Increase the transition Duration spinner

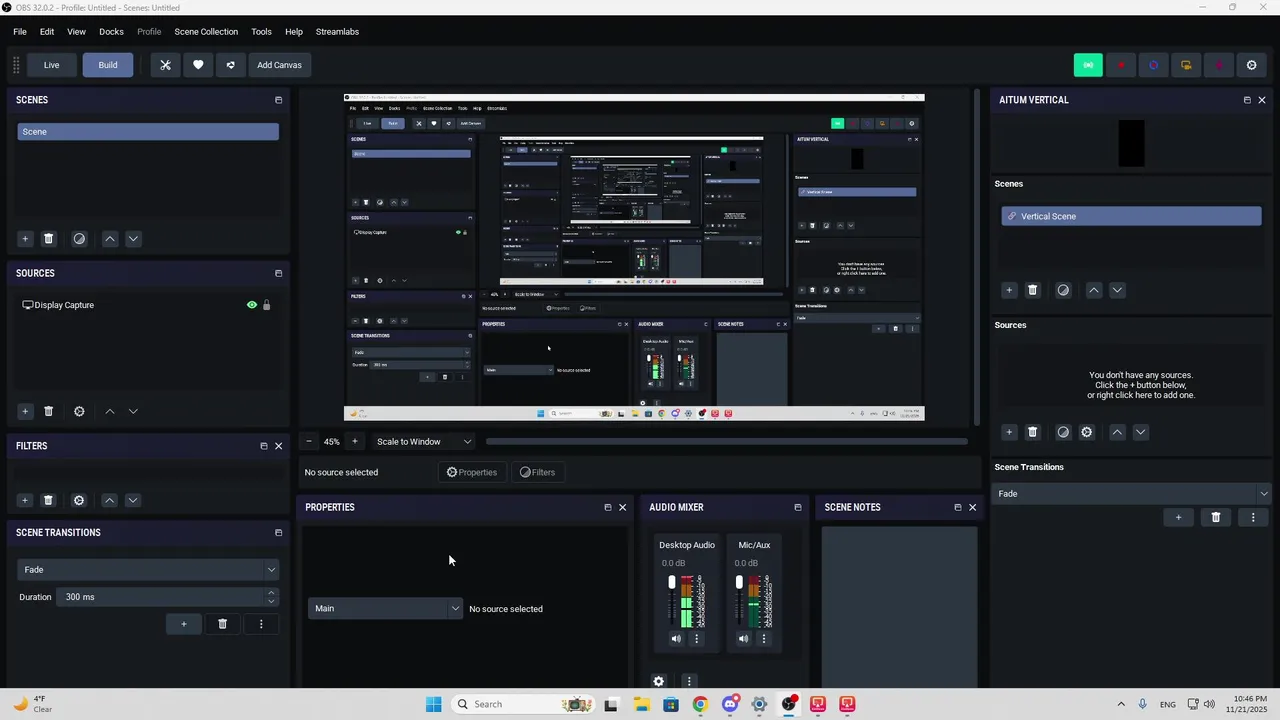pyautogui.click(x=271, y=592)
